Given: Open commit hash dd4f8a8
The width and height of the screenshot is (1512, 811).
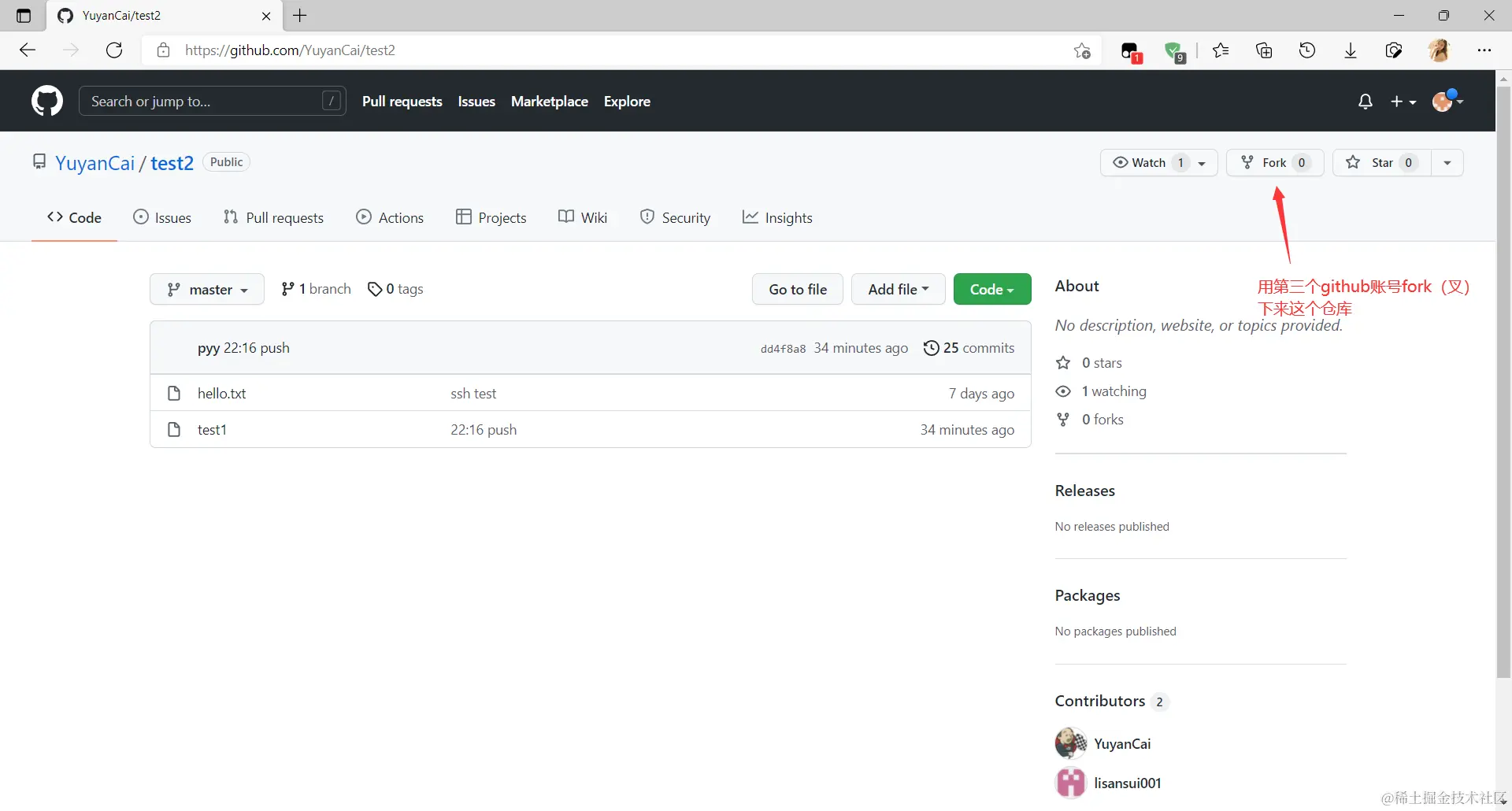Looking at the screenshot, I should click(x=783, y=349).
